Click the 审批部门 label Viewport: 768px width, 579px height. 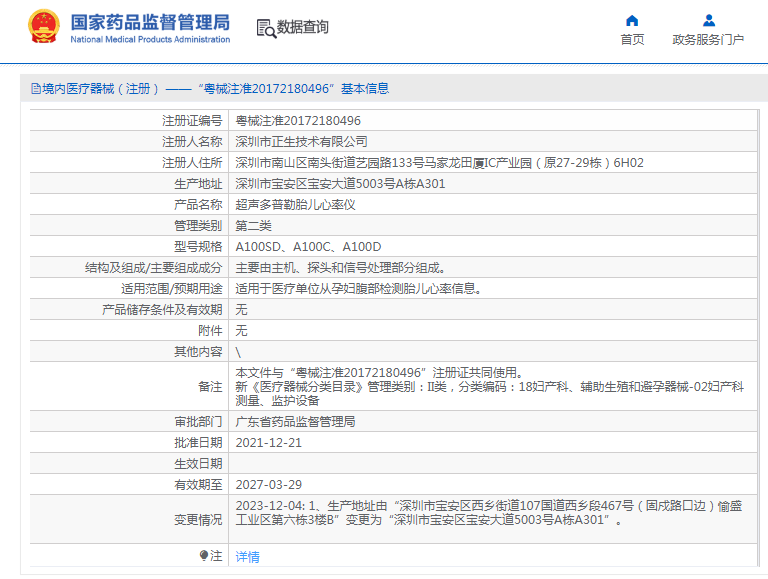point(198,422)
